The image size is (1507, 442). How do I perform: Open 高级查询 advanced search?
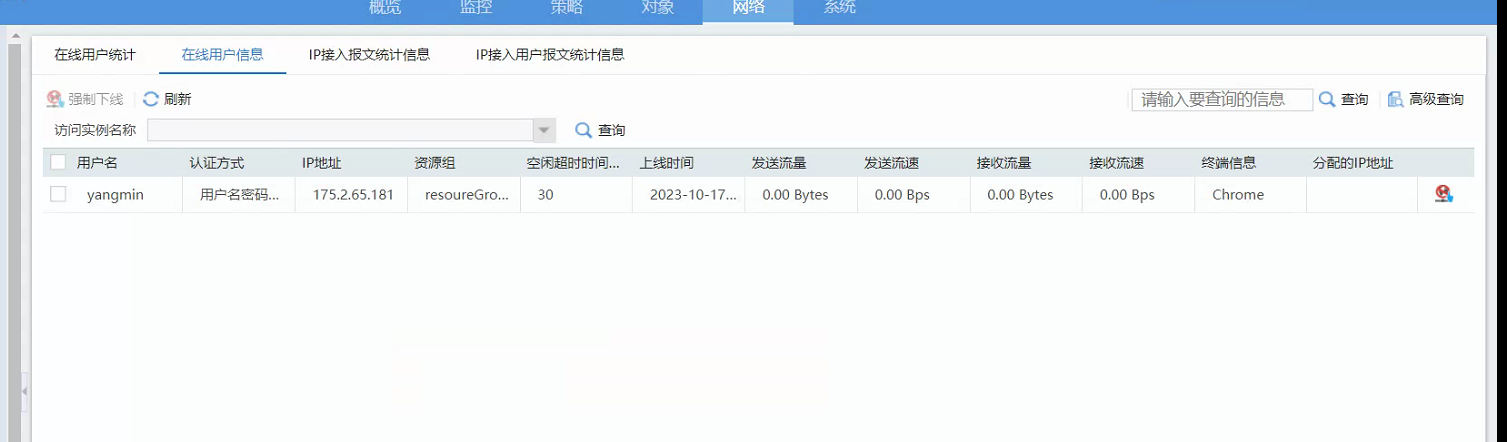[1425, 99]
